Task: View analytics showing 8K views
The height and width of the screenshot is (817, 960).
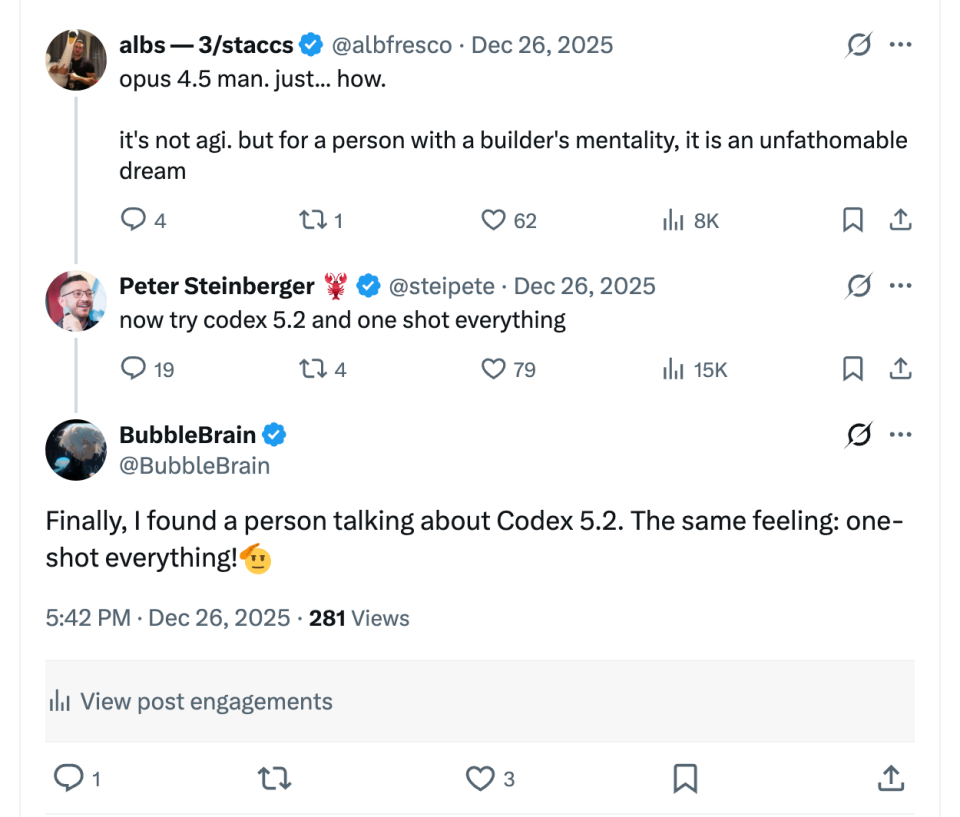Action: tap(674, 220)
